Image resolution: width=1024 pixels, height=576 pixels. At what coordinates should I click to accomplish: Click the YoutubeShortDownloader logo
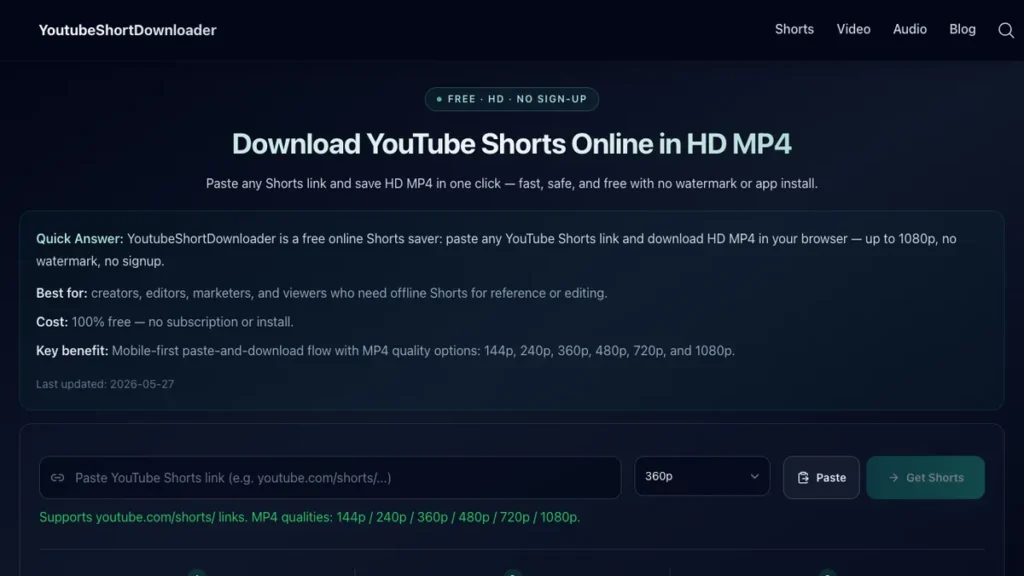pyautogui.click(x=127, y=30)
